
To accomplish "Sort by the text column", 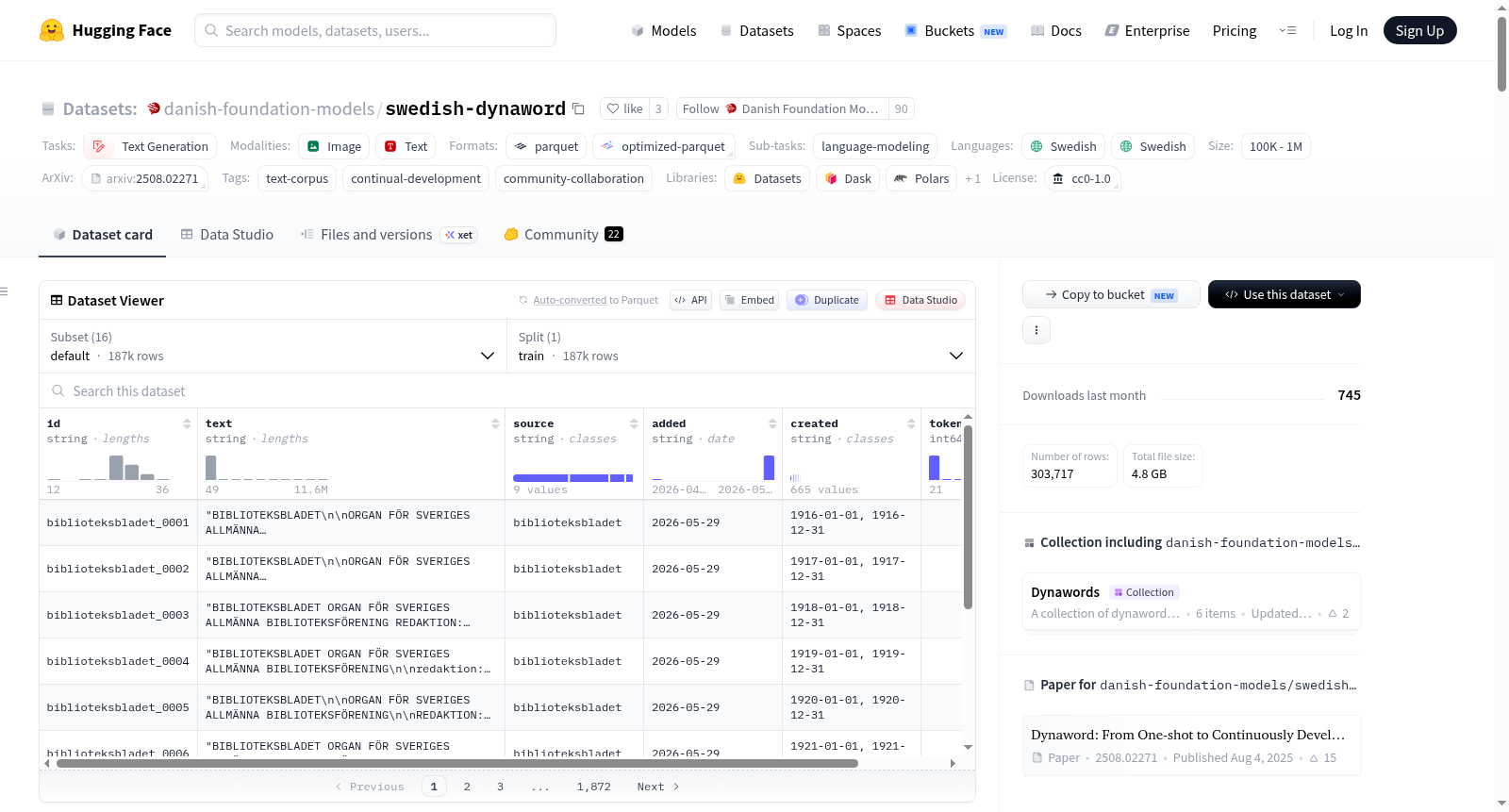I will tap(495, 423).
